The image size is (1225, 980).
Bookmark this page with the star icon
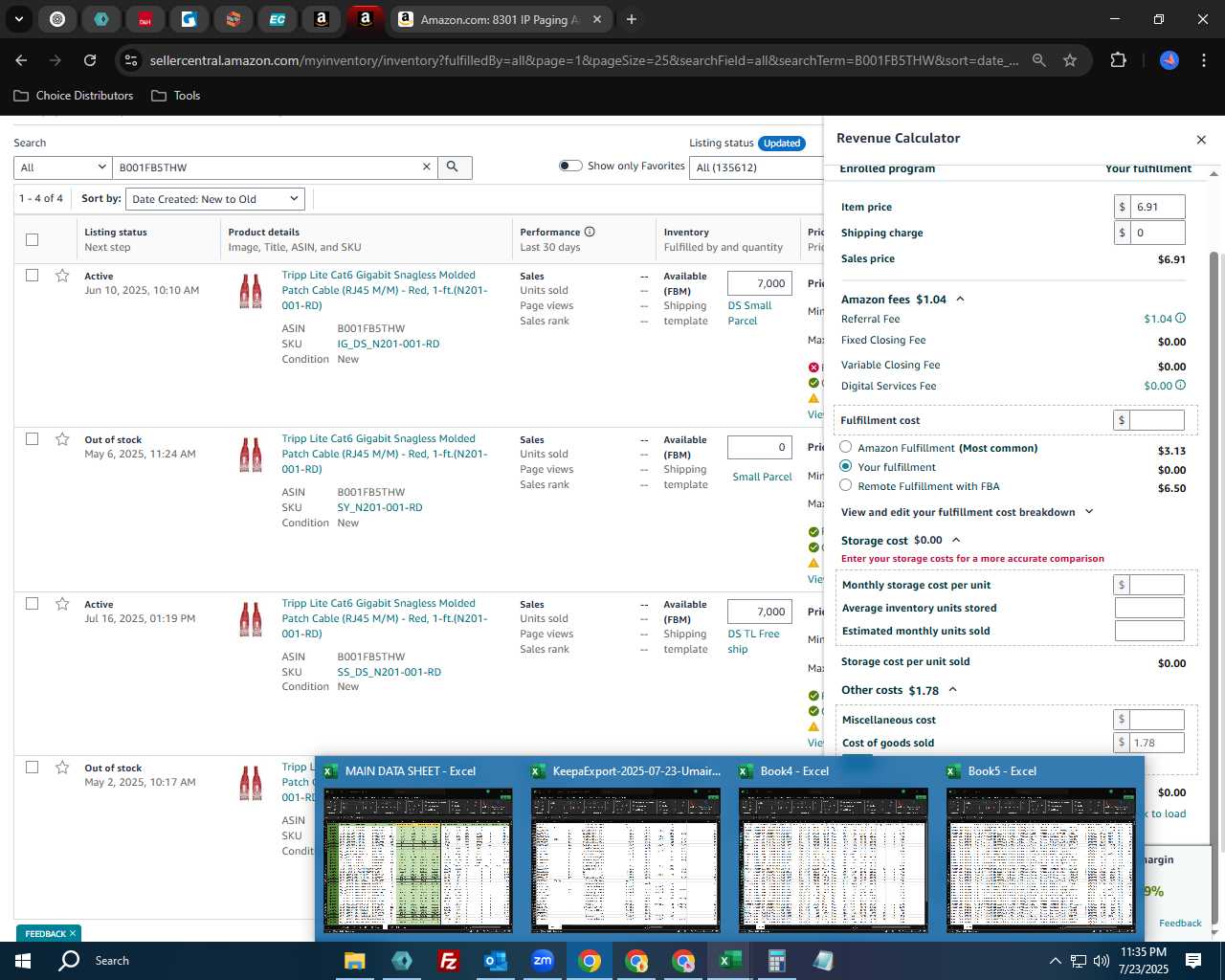(x=1070, y=60)
